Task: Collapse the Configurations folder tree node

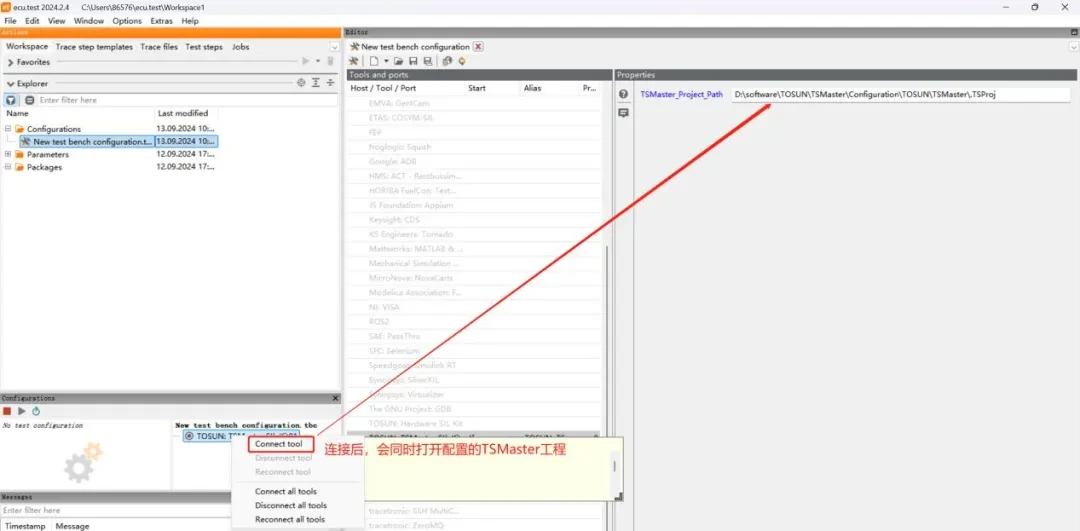Action: (x=8, y=129)
